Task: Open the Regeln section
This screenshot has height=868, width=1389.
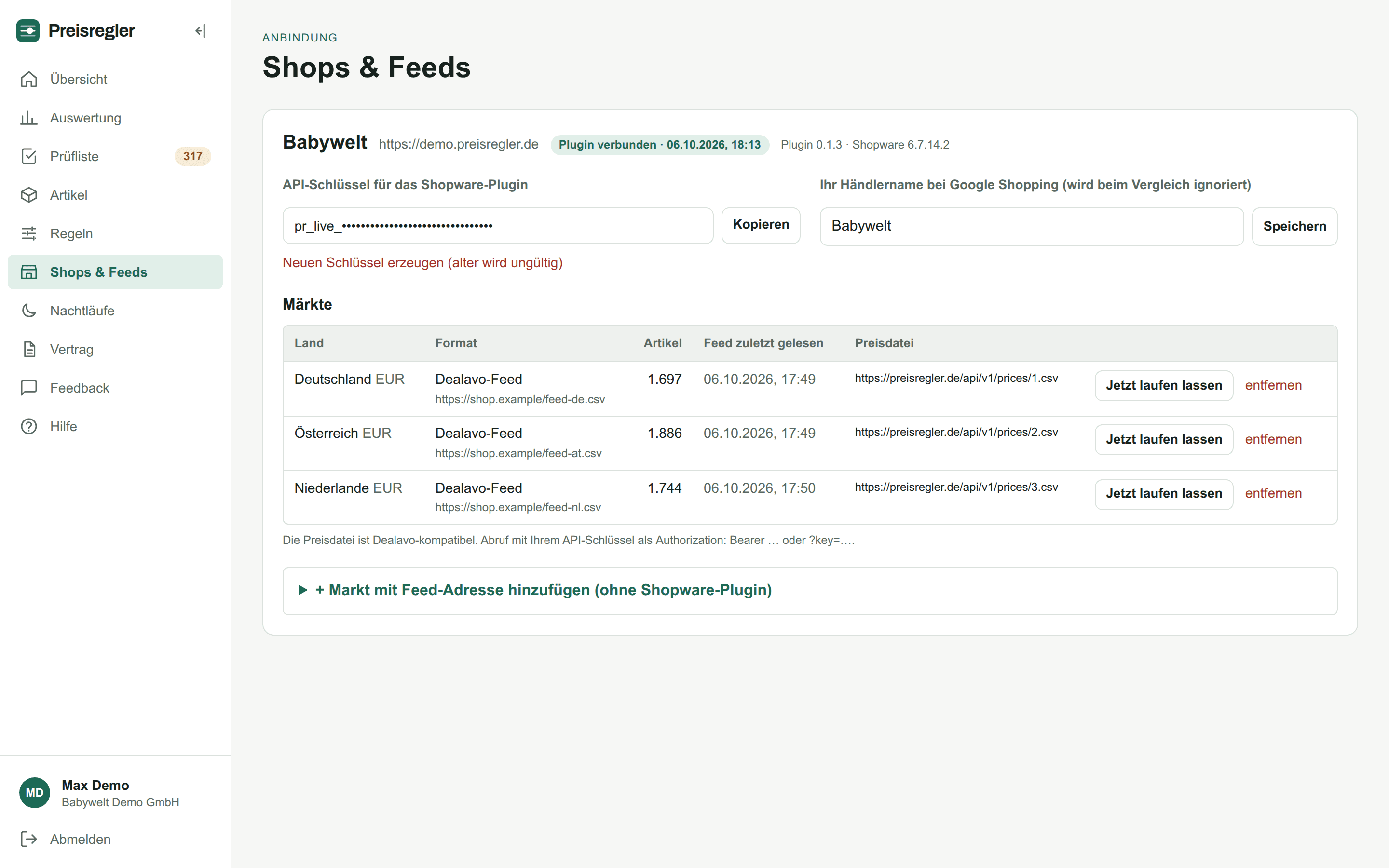Action: (115, 233)
